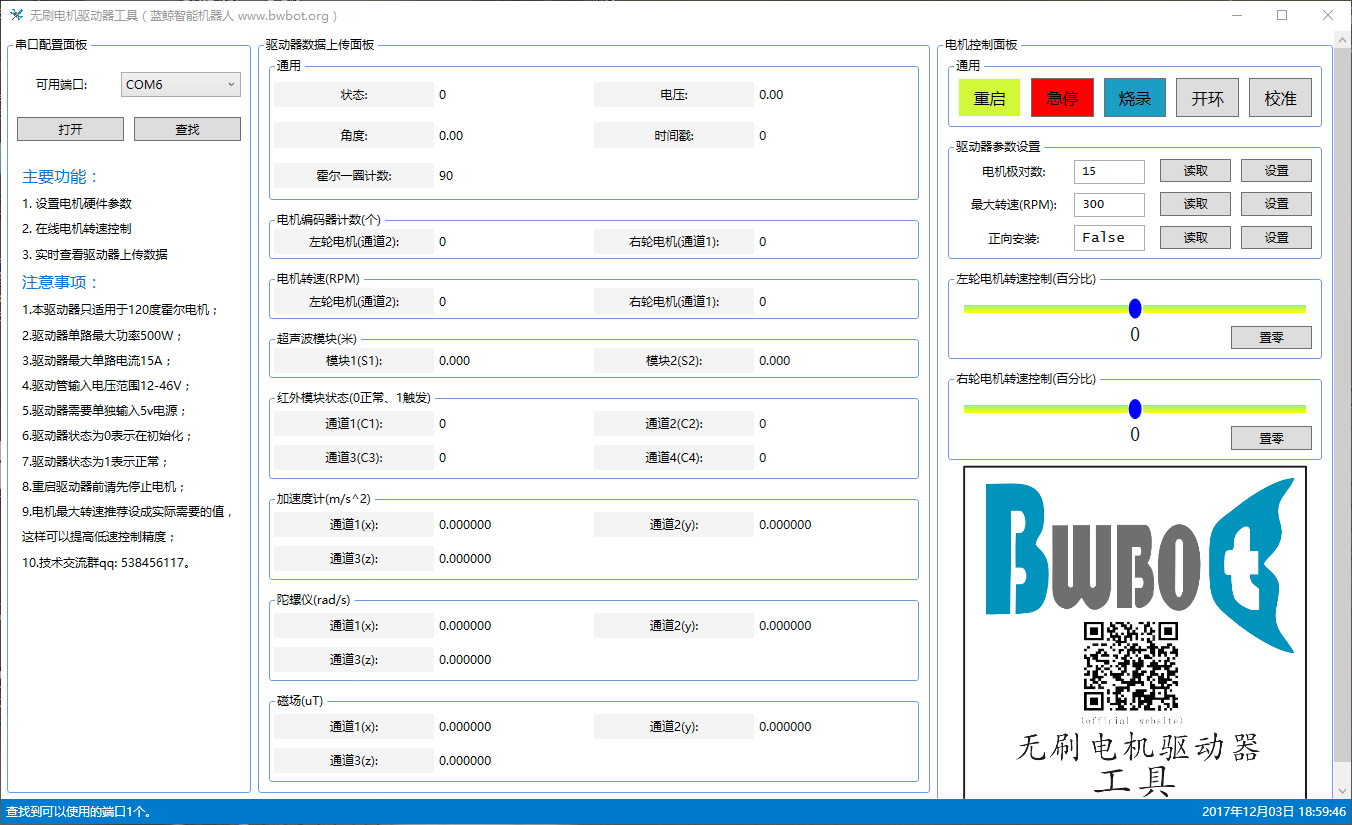Hit the red 急停 emergency stop button
Image resolution: width=1352 pixels, height=825 pixels.
(x=1062, y=98)
